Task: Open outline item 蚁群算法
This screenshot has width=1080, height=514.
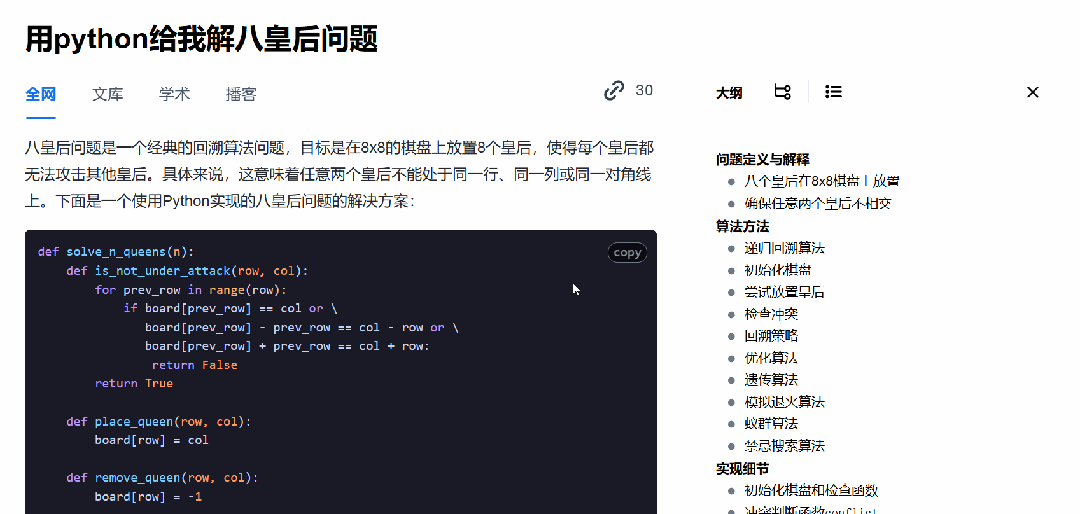Action: tap(771, 424)
